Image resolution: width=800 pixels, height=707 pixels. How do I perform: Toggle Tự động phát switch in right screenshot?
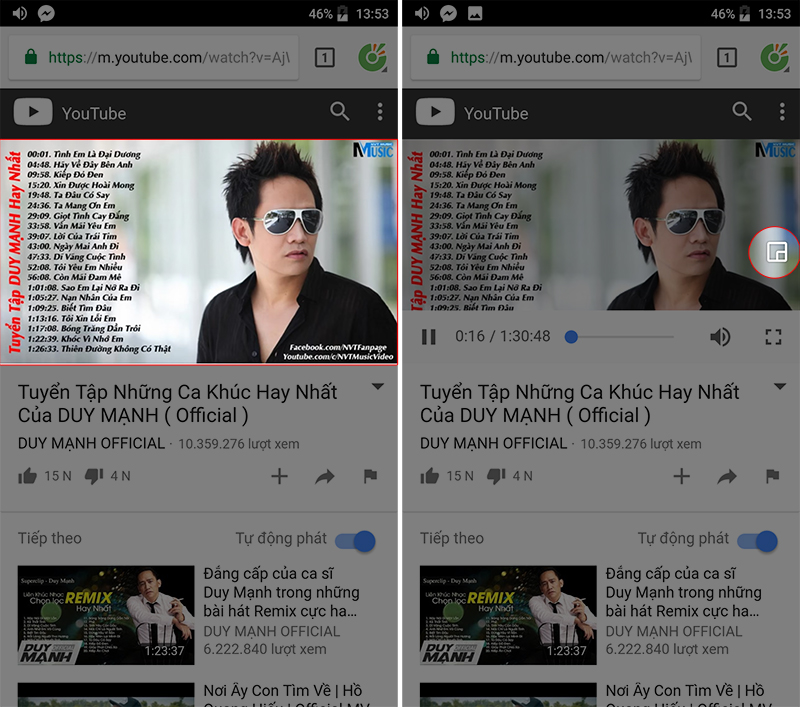click(x=758, y=541)
